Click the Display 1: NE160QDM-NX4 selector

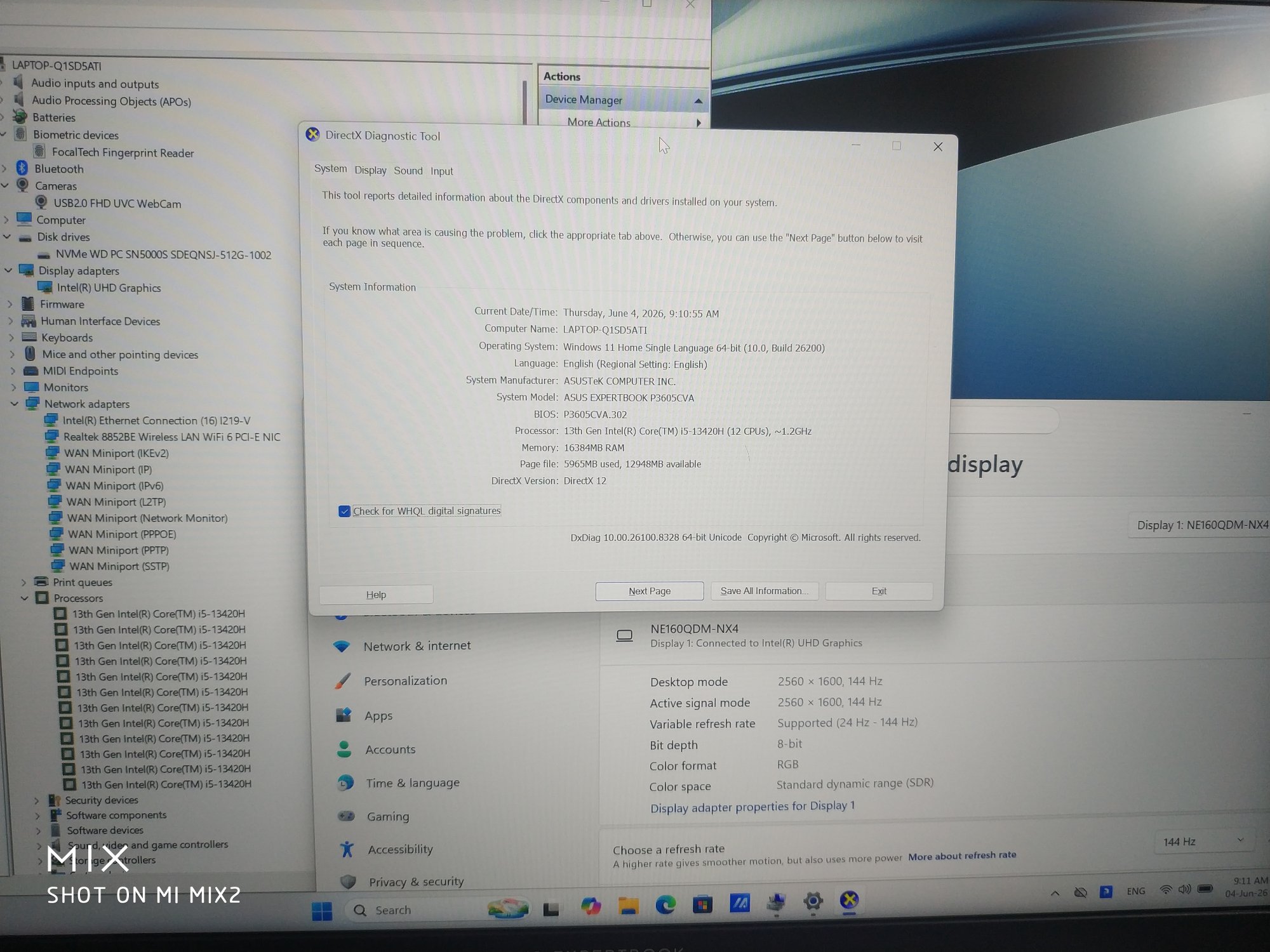coord(1200,525)
